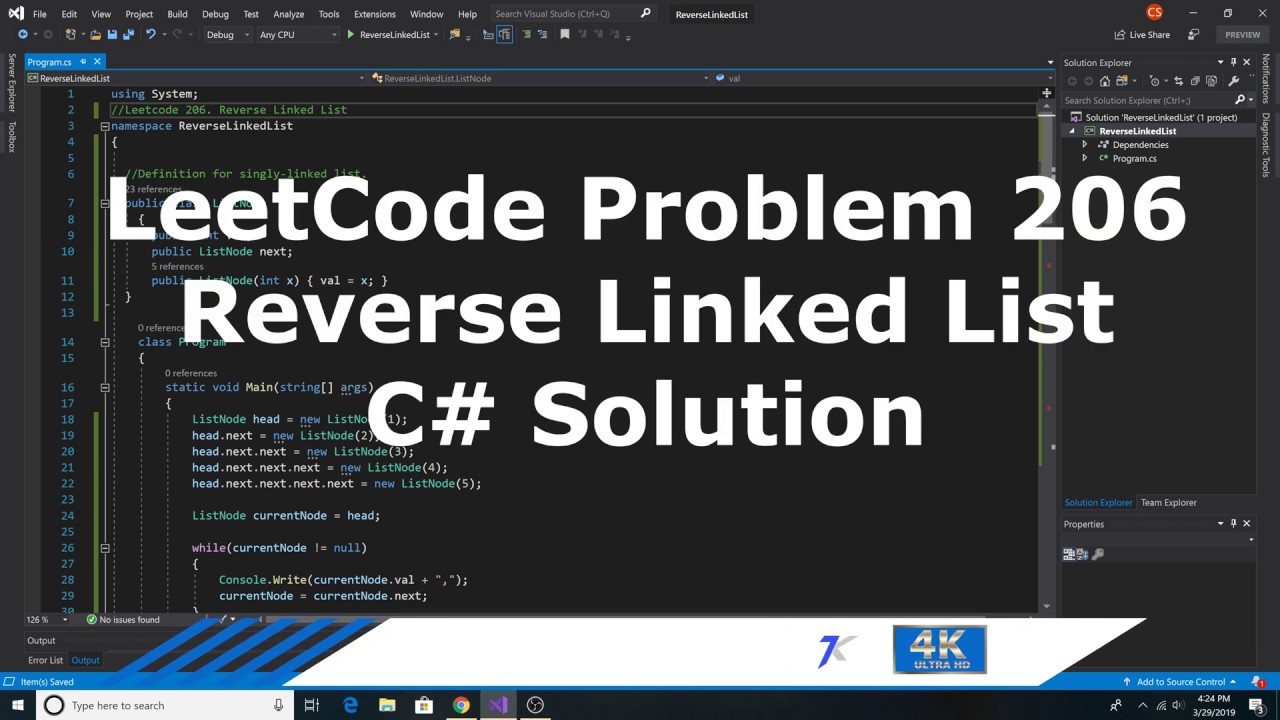Toggle auto-hide pin on Properties panel
The width and height of the screenshot is (1280, 720).
coord(1233,524)
